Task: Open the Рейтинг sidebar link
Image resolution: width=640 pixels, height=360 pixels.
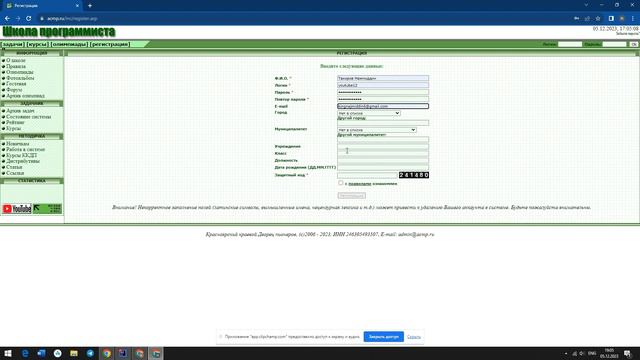Action: [15, 122]
